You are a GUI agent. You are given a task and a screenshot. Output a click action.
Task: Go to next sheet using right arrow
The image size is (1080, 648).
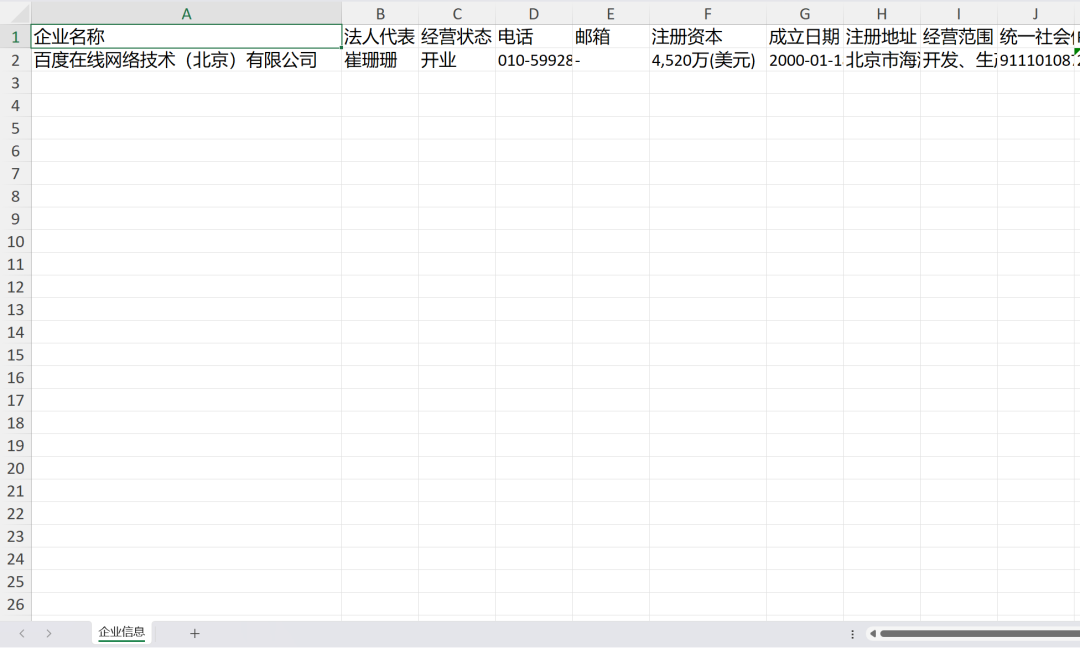click(x=48, y=634)
